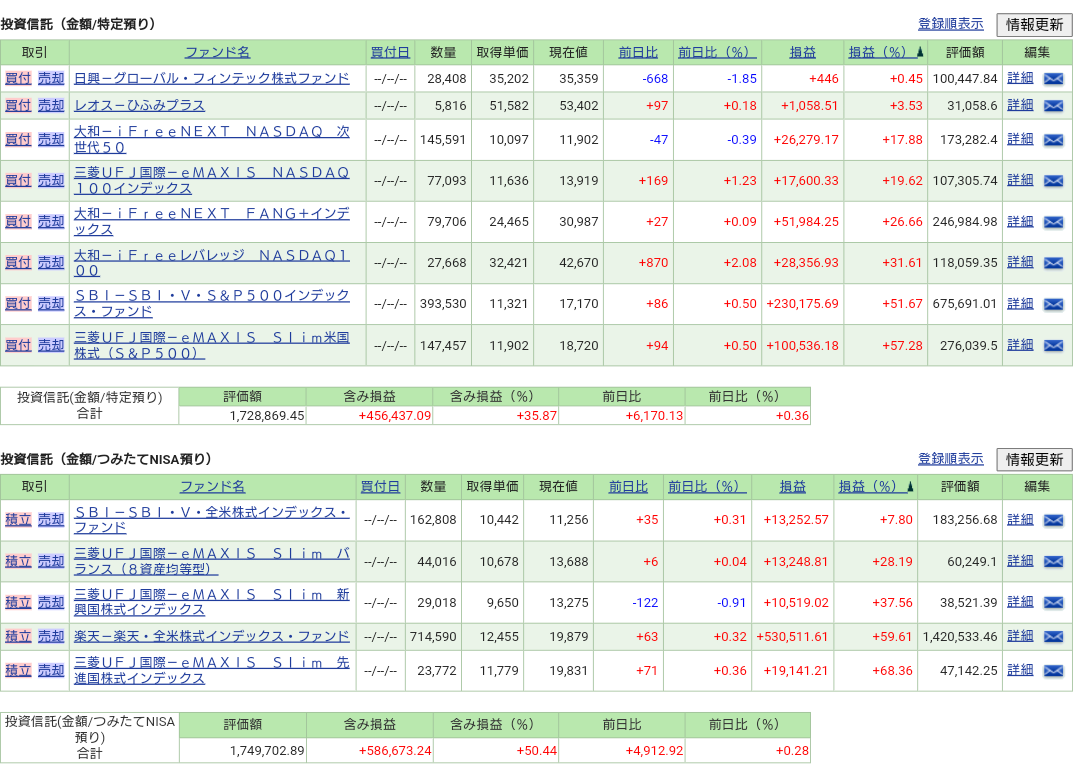Click mail icon for eMAXIS Slim 新興国株式 row

1053,602
